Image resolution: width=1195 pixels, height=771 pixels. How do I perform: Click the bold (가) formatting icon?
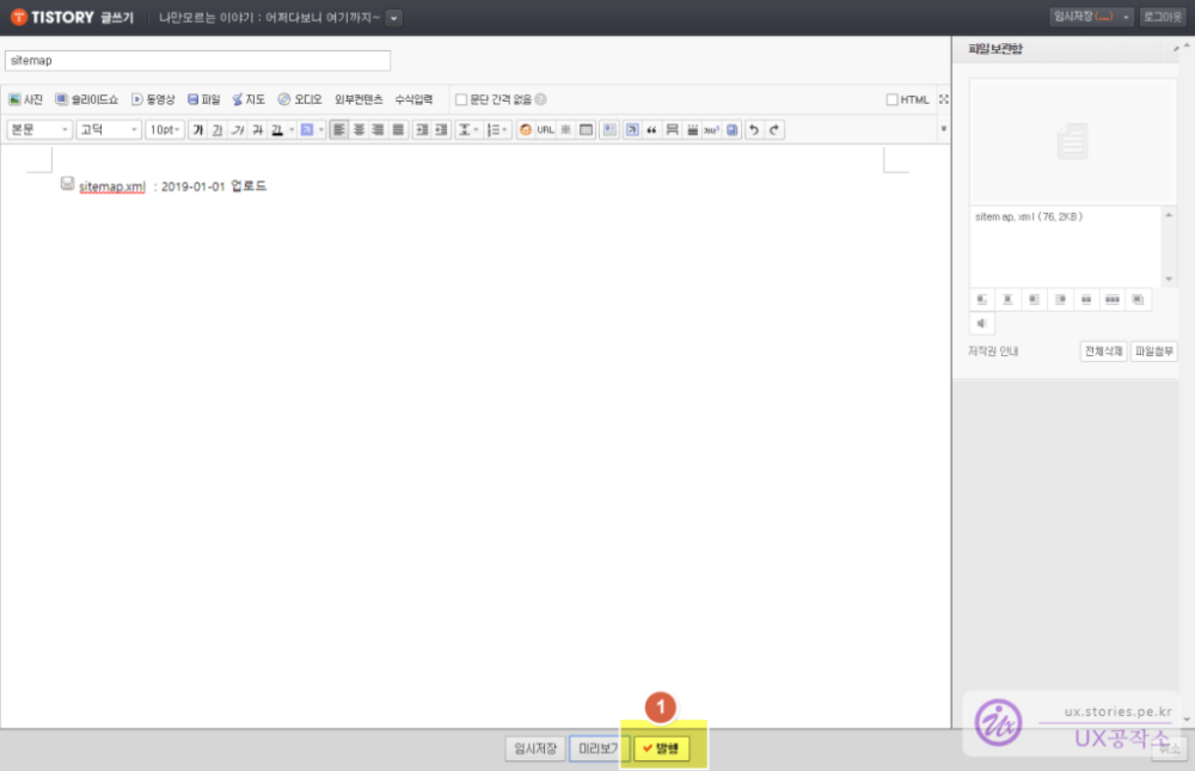click(198, 130)
